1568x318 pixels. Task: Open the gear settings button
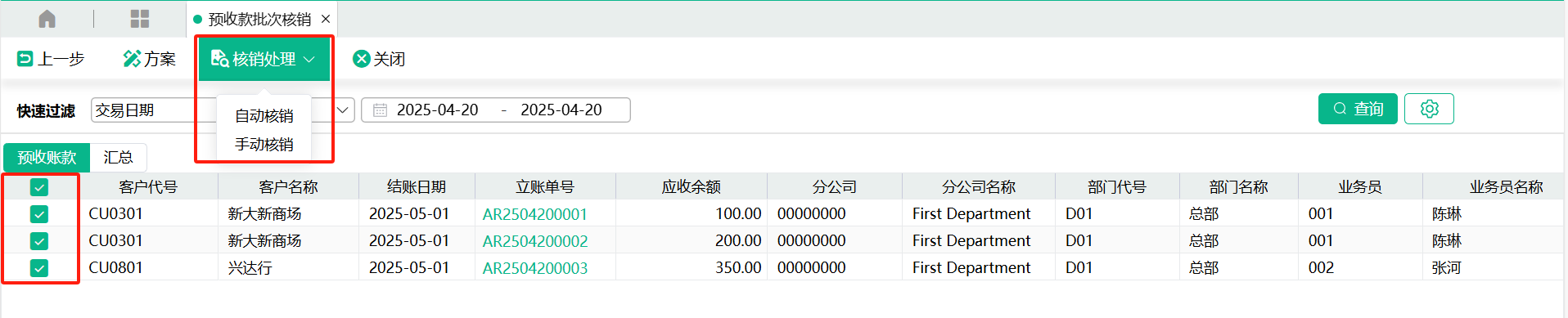point(1429,109)
